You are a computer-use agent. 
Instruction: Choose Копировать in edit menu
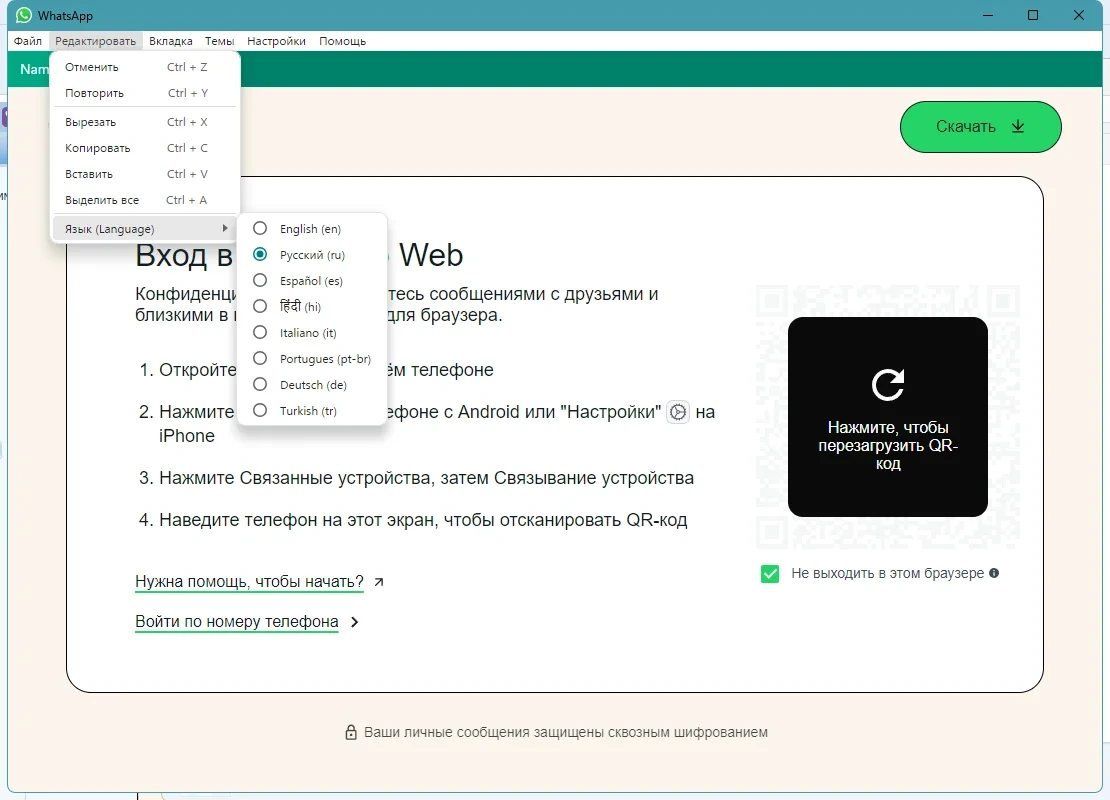click(144, 148)
